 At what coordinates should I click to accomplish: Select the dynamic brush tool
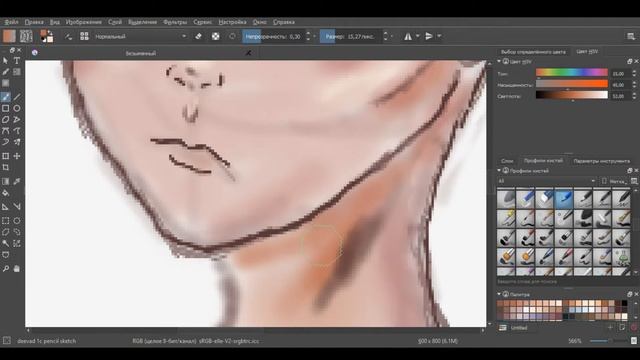[5, 142]
